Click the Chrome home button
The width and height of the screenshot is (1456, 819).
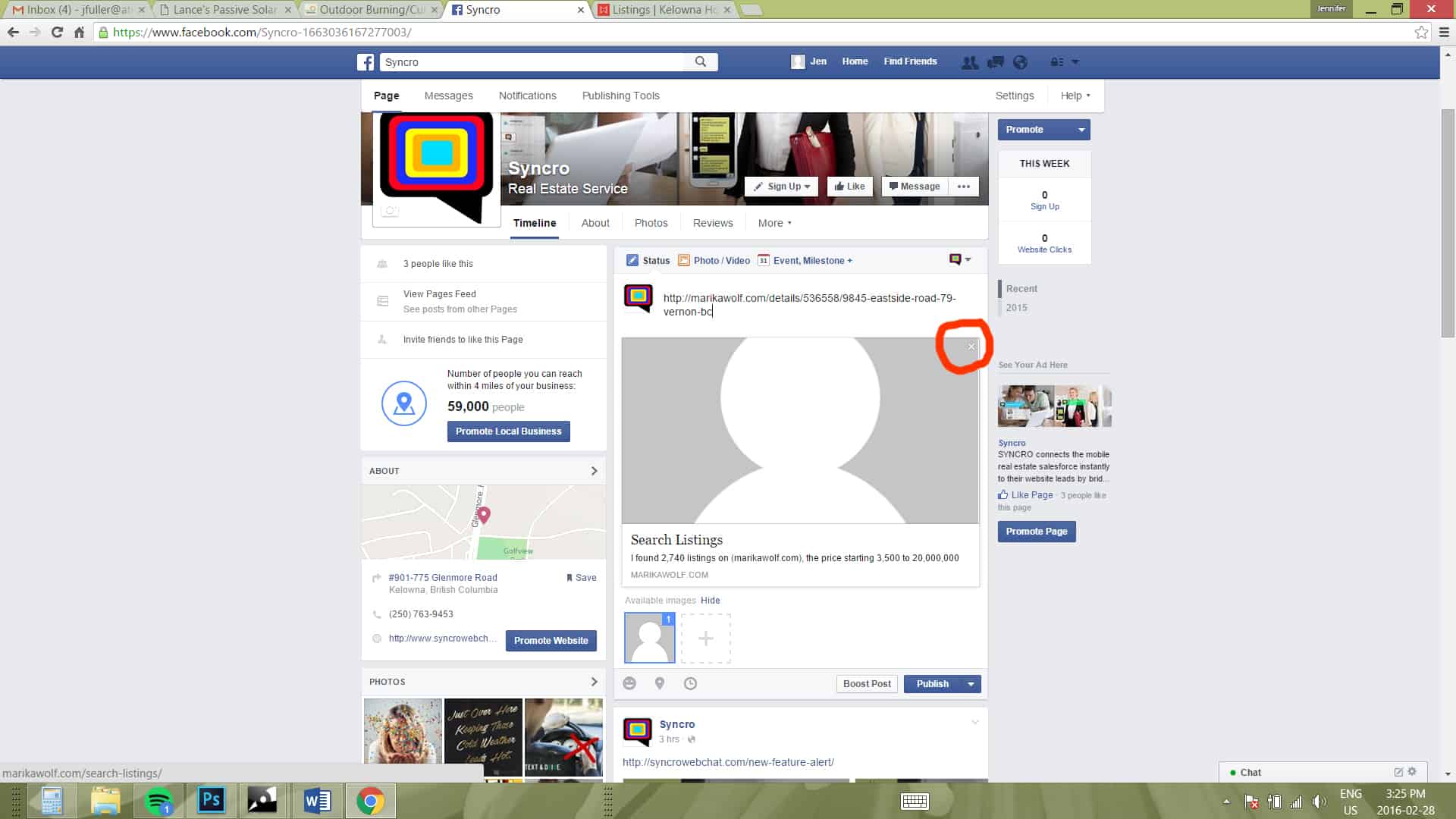(x=79, y=32)
